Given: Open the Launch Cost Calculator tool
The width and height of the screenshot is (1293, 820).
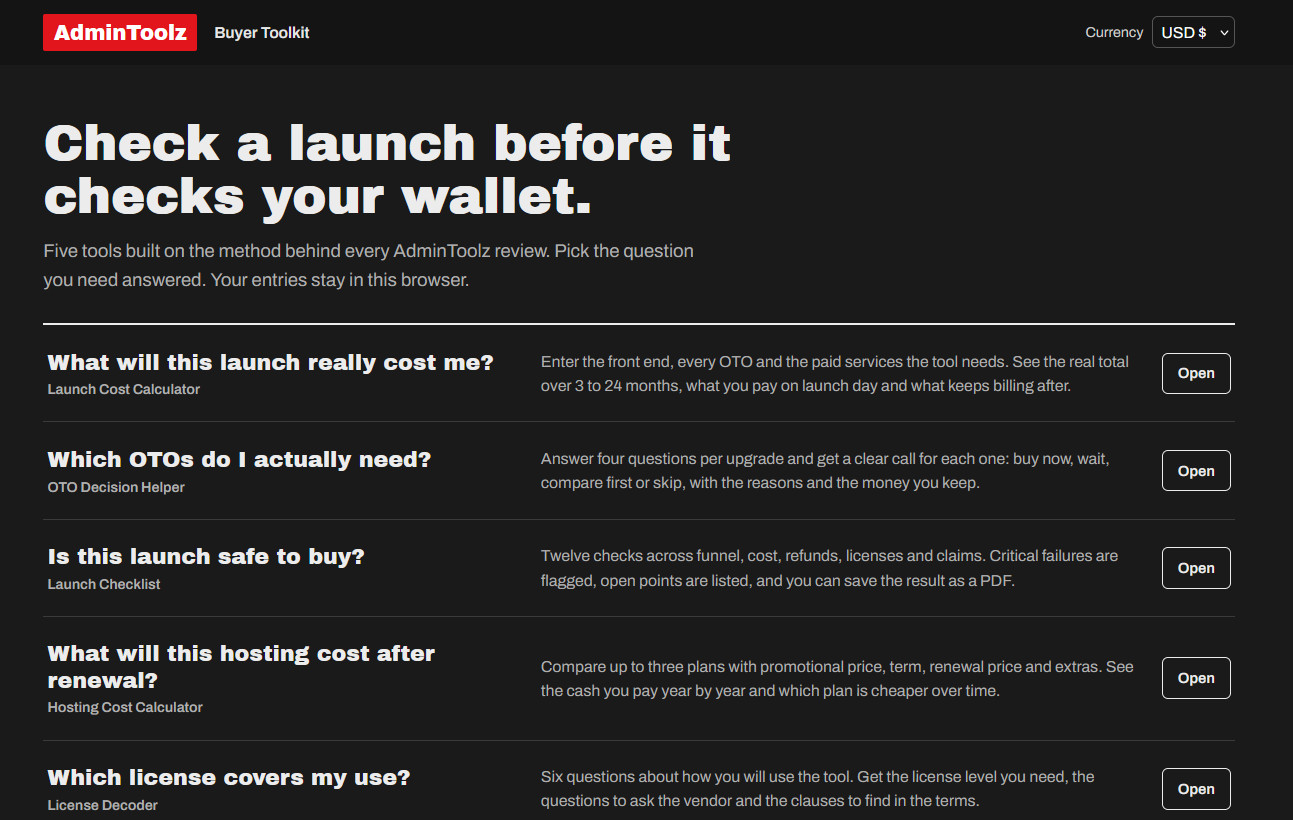Looking at the screenshot, I should pyautogui.click(x=1196, y=373).
